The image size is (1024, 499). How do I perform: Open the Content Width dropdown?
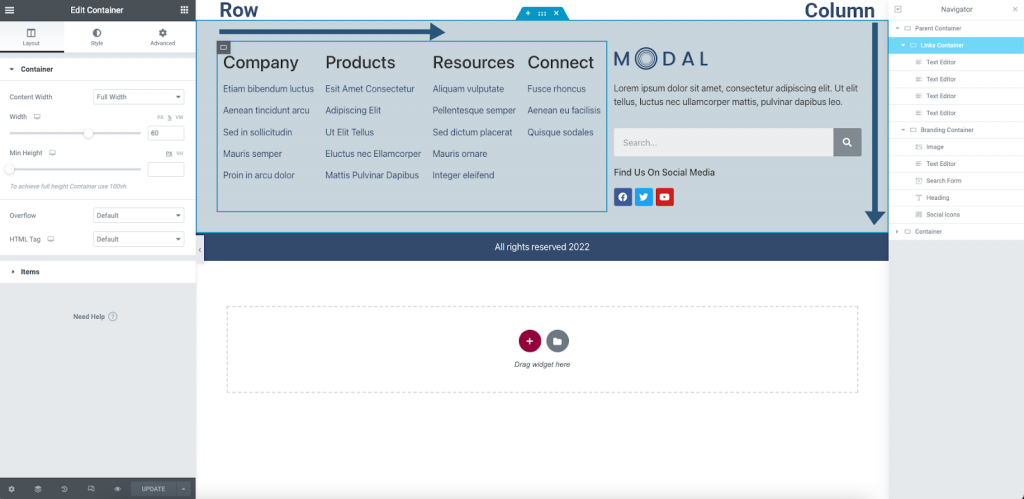click(138, 97)
